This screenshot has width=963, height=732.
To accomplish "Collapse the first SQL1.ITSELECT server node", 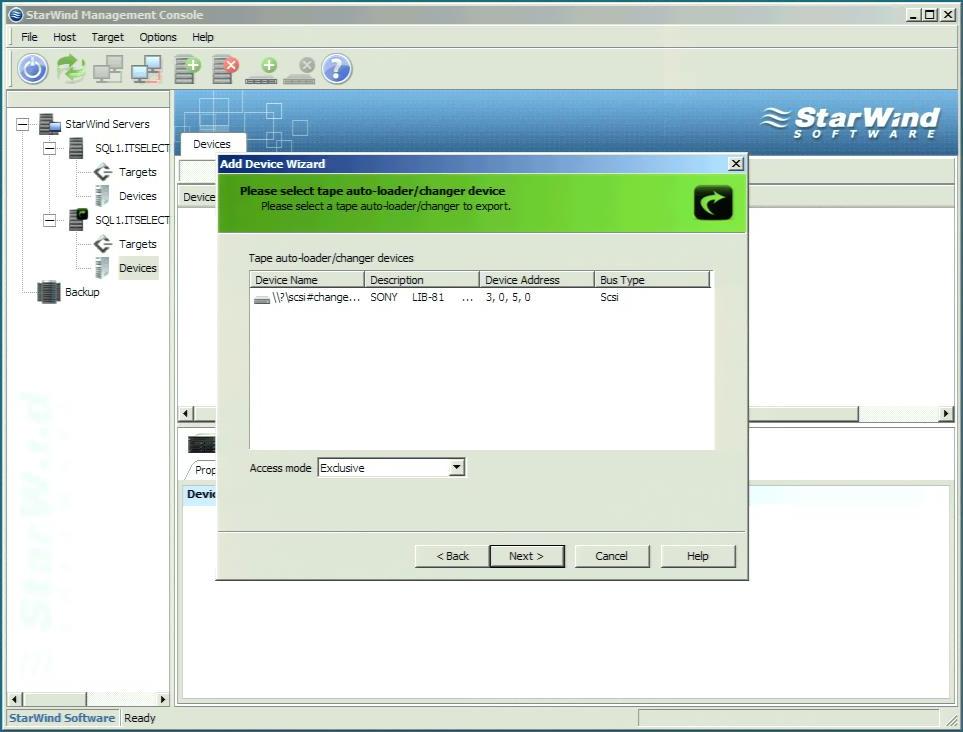I will tap(49, 148).
